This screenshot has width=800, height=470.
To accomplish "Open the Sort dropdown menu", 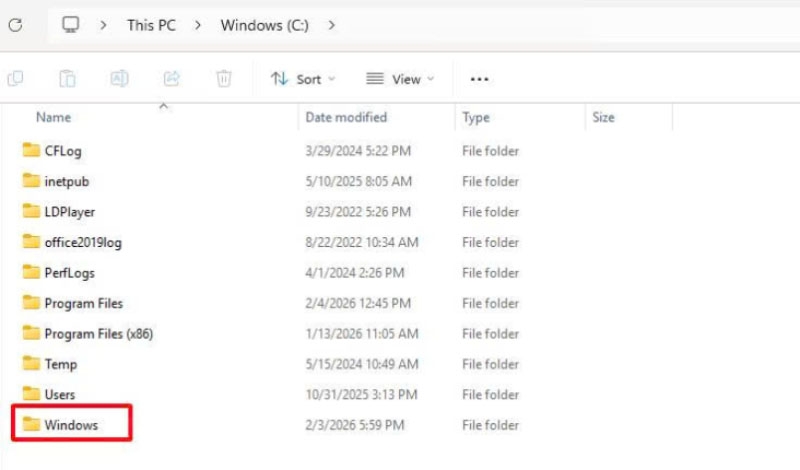I will (303, 79).
